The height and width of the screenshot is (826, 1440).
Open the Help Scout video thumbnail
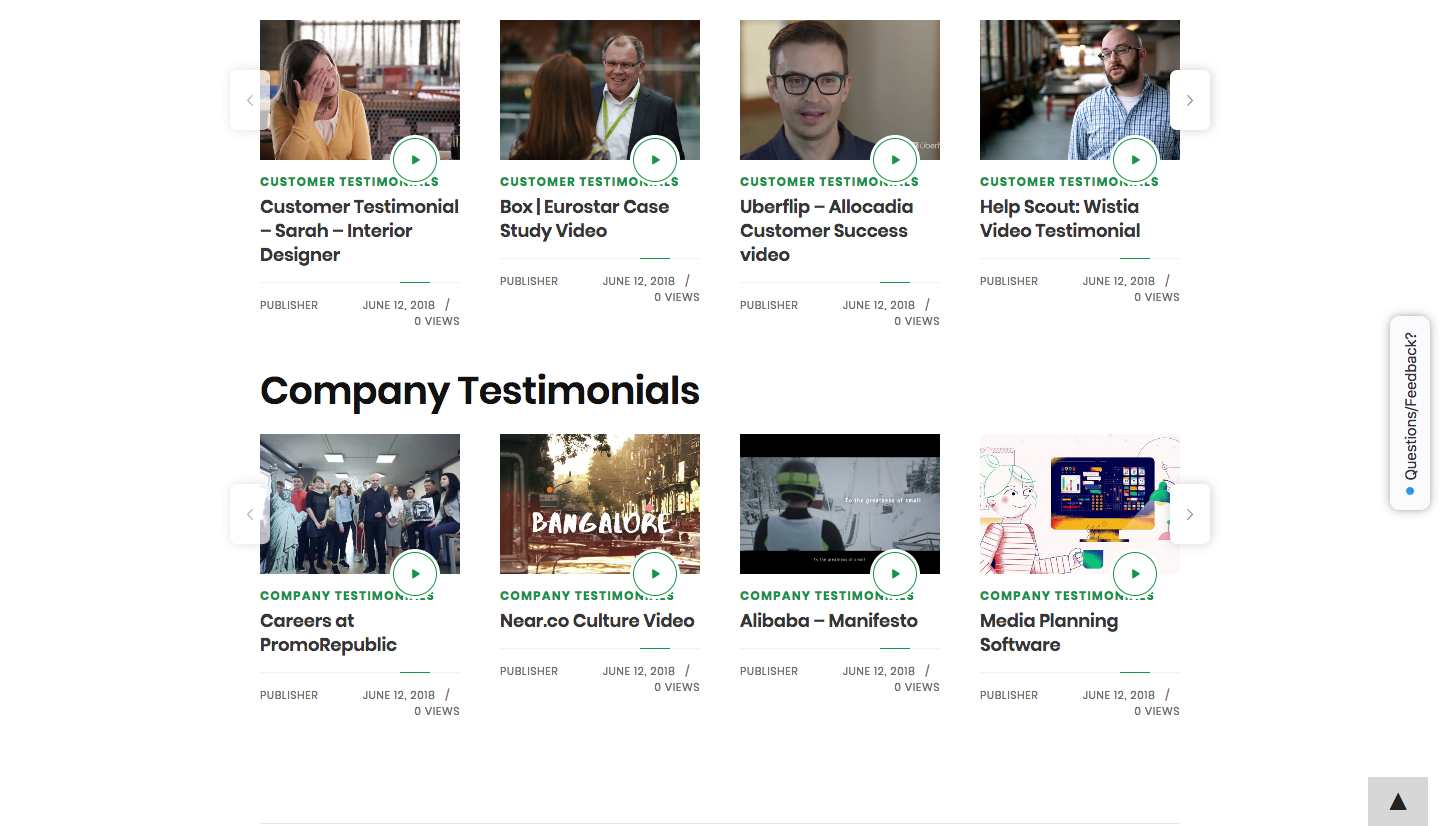pyautogui.click(x=1080, y=90)
